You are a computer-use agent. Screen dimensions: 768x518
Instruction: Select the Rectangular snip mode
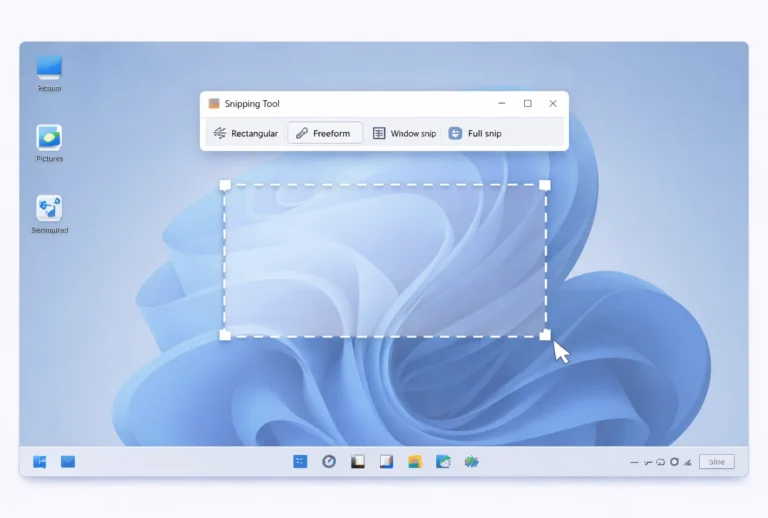coord(246,133)
